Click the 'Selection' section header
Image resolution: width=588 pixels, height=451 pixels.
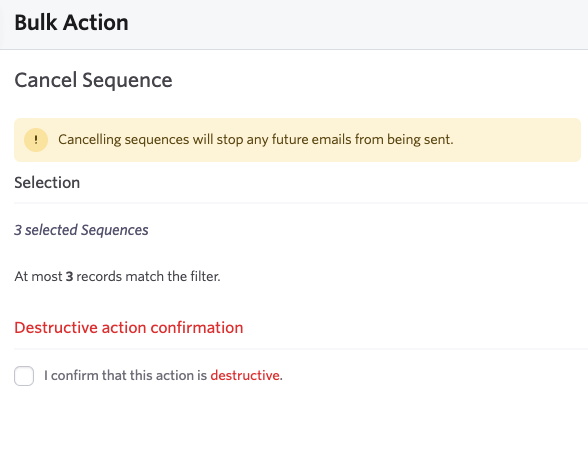[47, 183]
